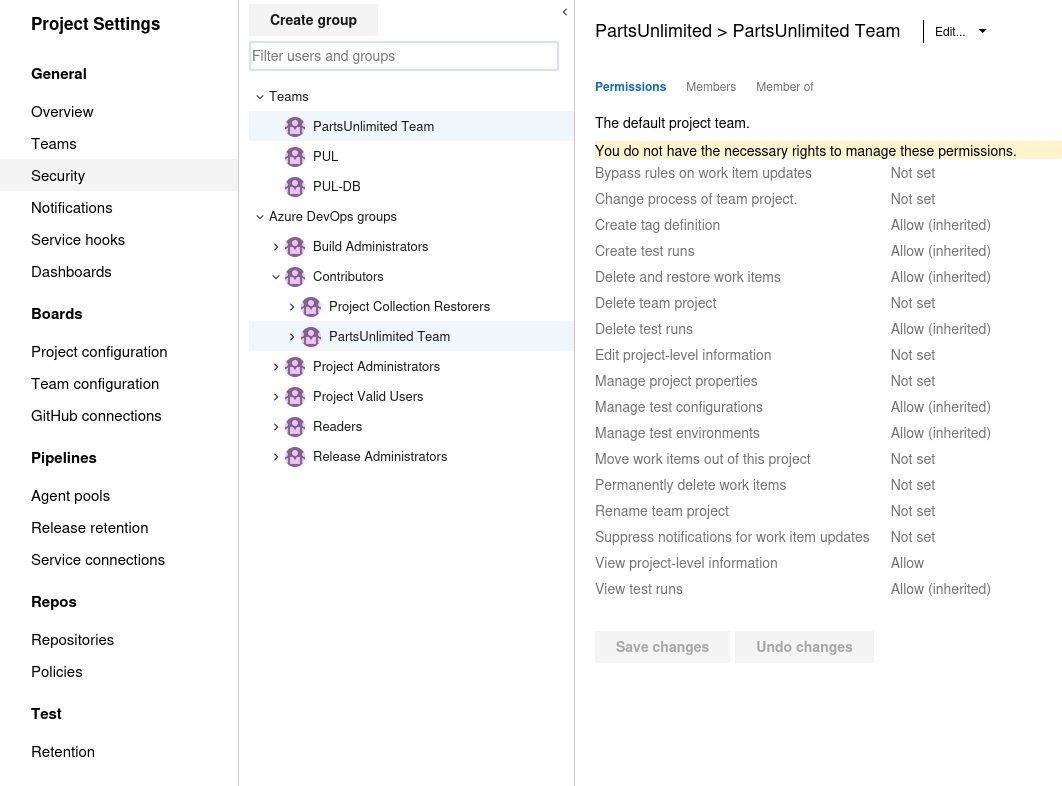Open Retention under Test
The width and height of the screenshot is (1062, 786).
63,751
